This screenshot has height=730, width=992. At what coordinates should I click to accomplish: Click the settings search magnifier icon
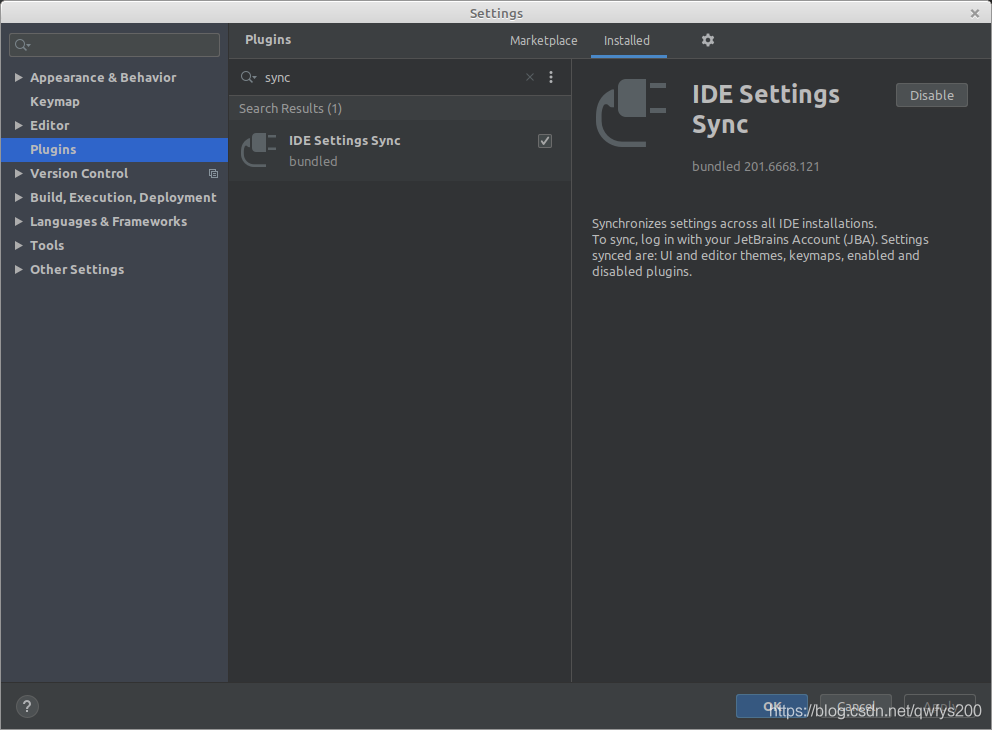tap(23, 45)
